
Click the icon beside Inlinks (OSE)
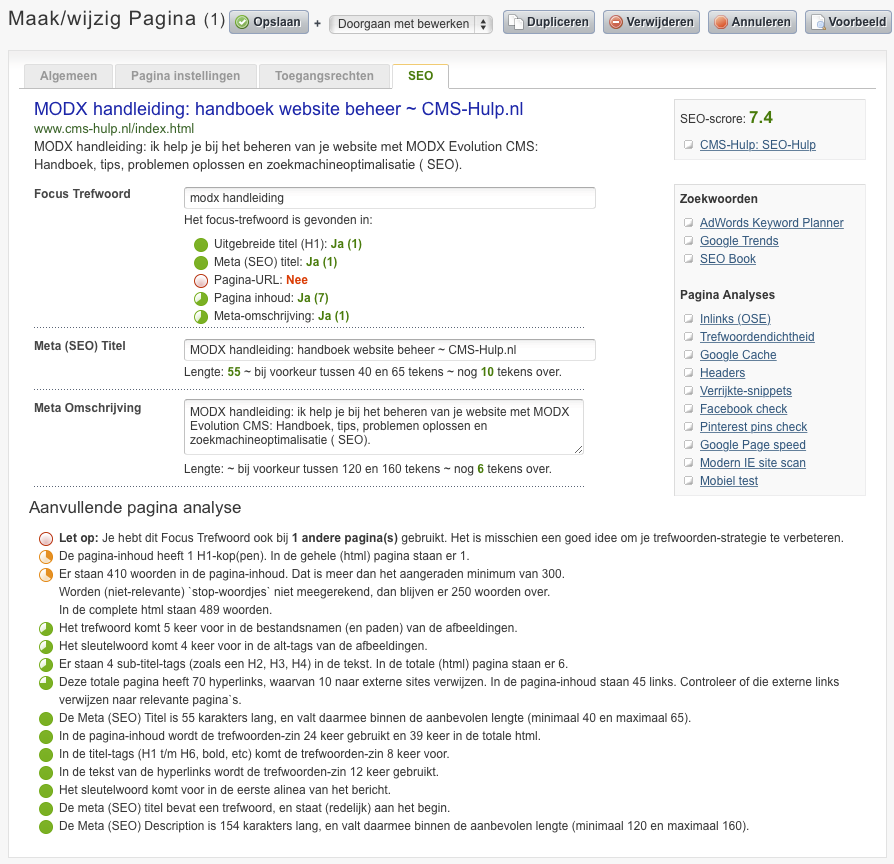(x=688, y=319)
